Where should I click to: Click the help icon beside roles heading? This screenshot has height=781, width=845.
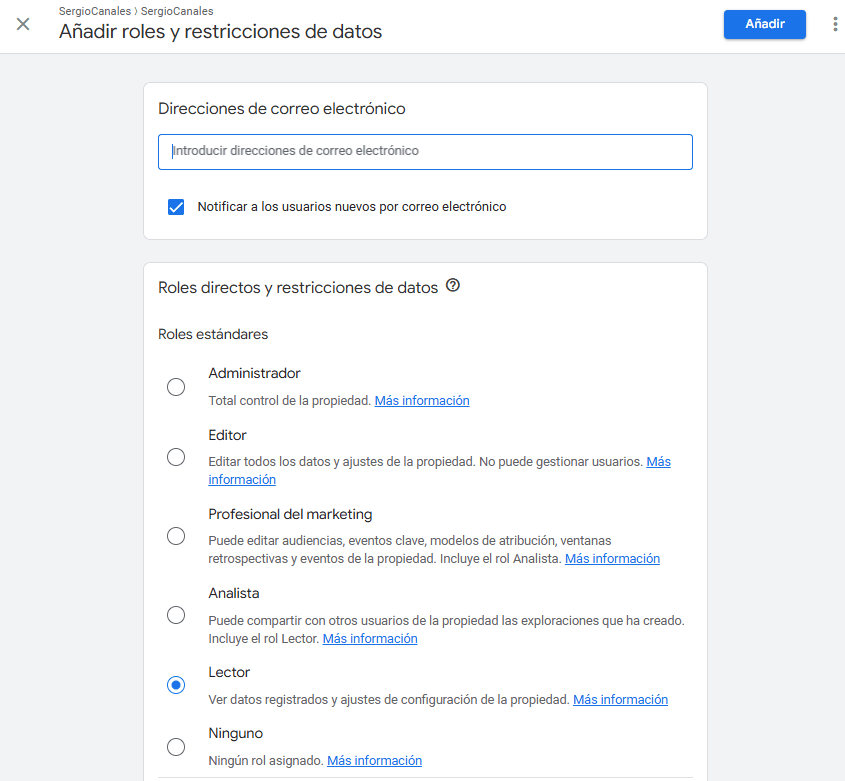[453, 287]
